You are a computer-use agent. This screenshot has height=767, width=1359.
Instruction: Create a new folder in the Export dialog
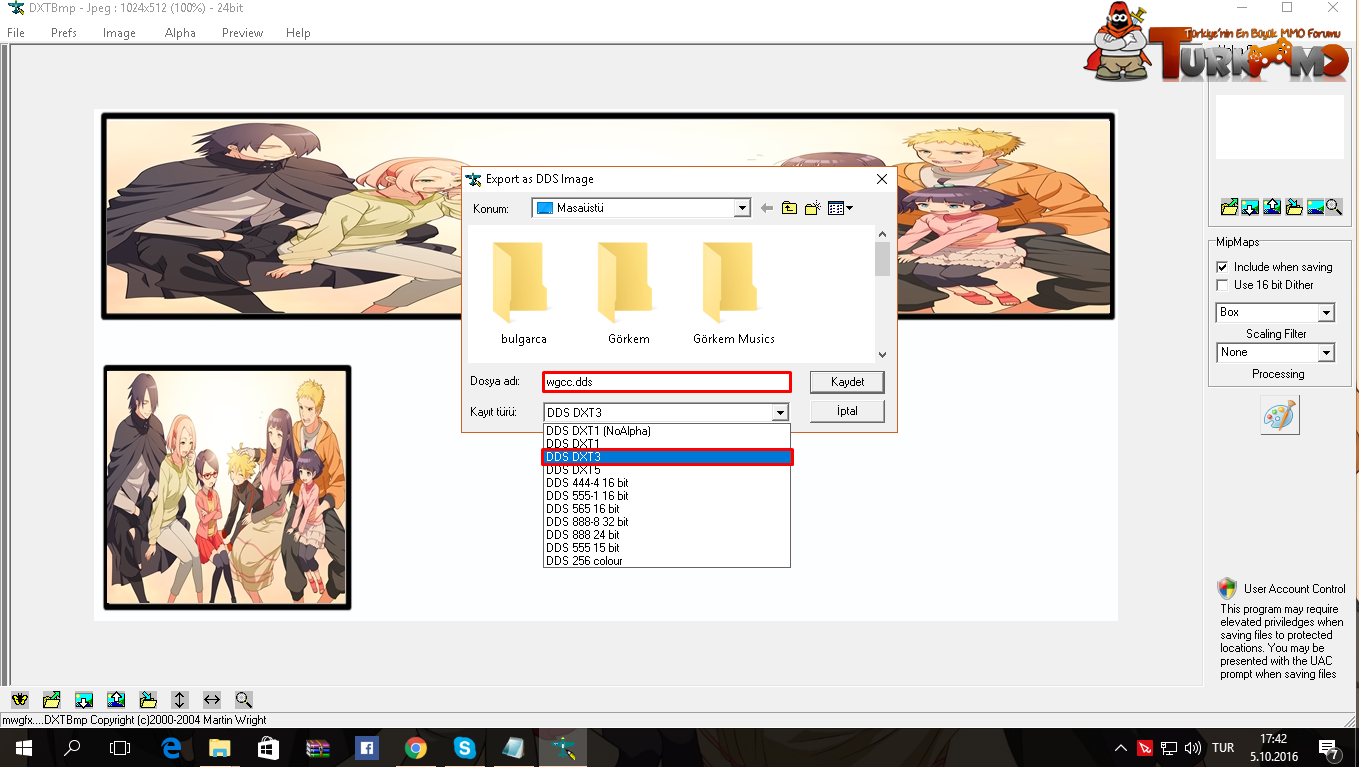coord(813,208)
